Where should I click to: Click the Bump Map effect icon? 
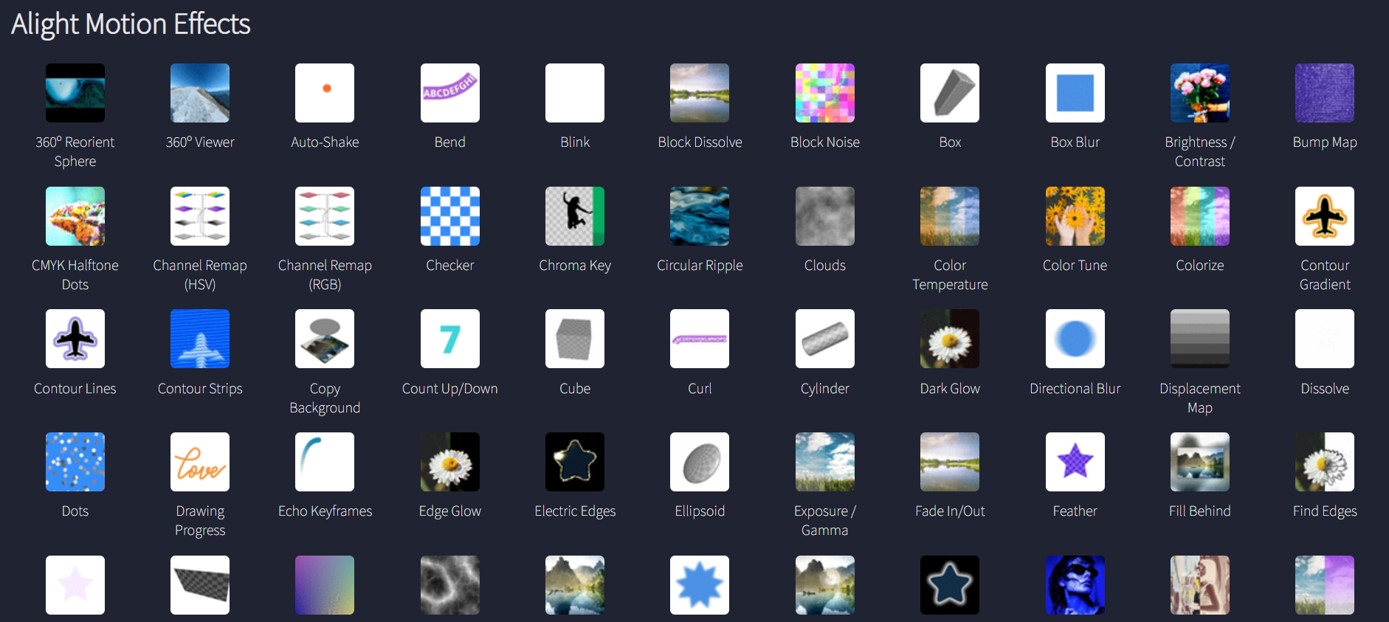point(1325,93)
